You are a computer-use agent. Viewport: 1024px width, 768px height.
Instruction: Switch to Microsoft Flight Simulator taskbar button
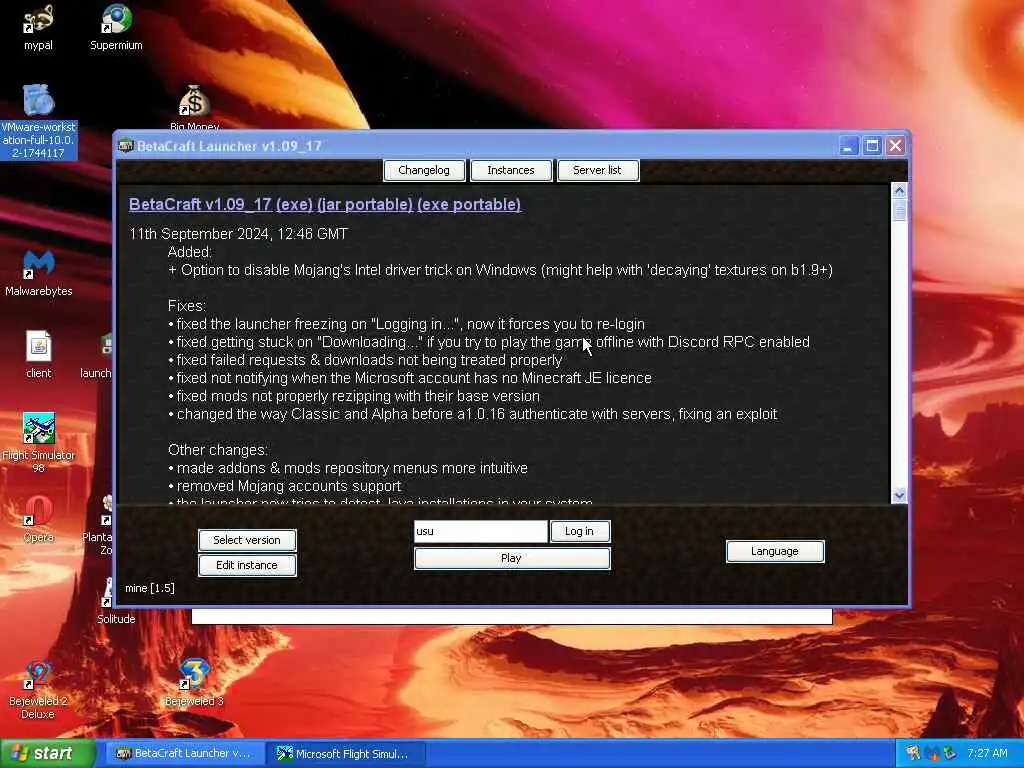[346, 753]
